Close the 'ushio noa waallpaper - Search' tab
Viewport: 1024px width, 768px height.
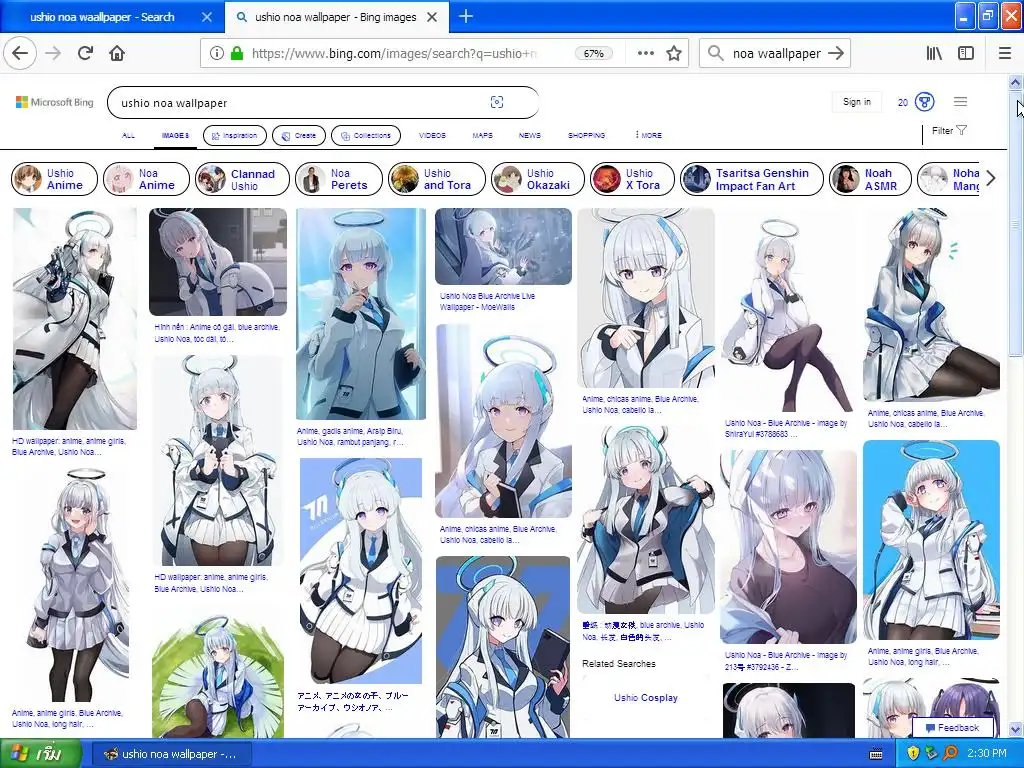tap(206, 17)
